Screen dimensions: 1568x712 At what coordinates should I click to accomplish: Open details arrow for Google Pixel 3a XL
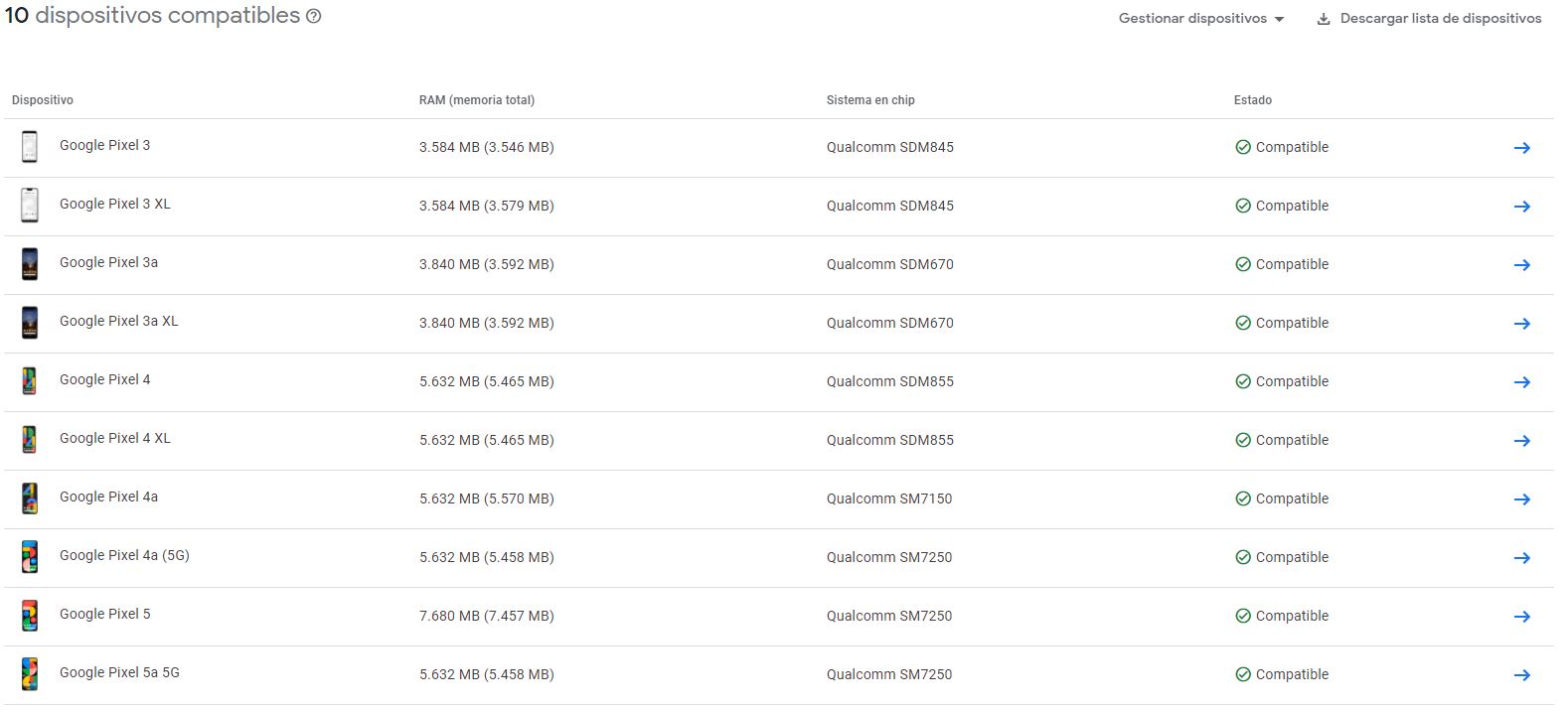1521,324
